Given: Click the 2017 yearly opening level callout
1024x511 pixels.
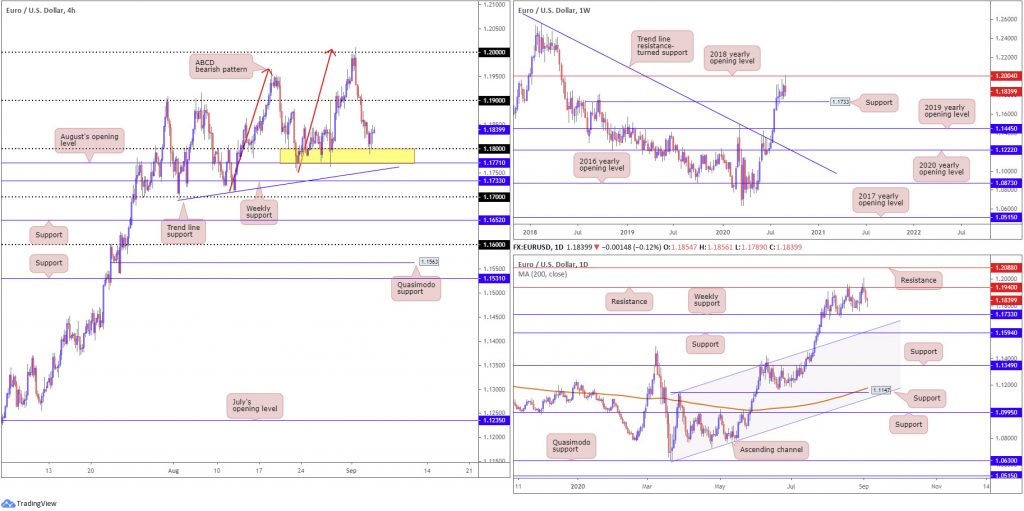Looking at the screenshot, I should point(881,201).
